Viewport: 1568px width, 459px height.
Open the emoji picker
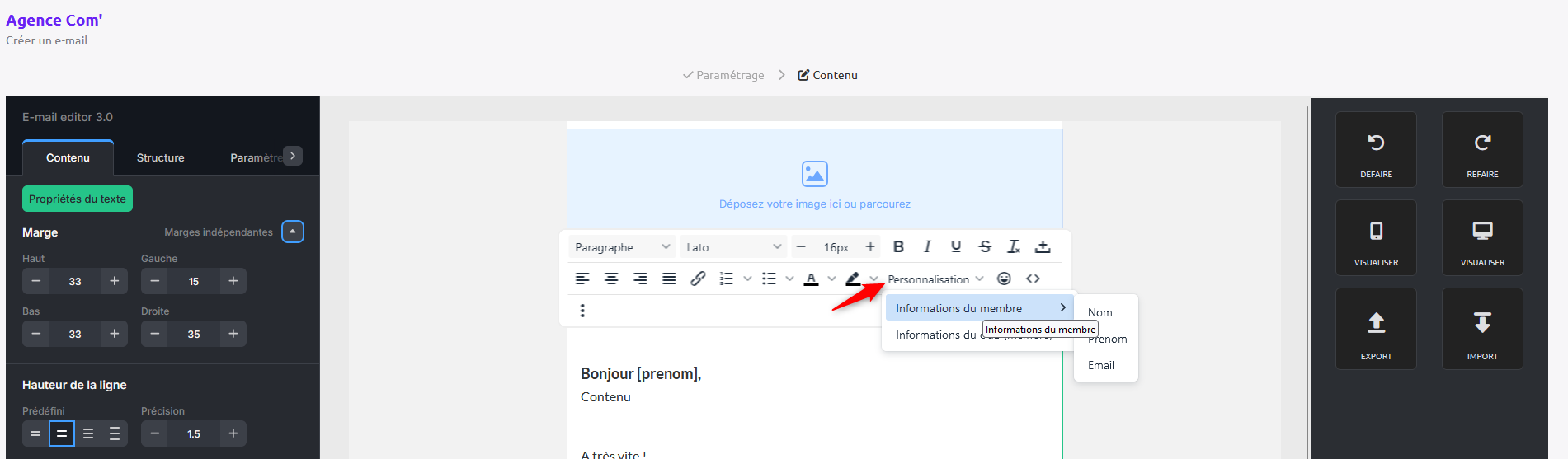pos(1004,279)
